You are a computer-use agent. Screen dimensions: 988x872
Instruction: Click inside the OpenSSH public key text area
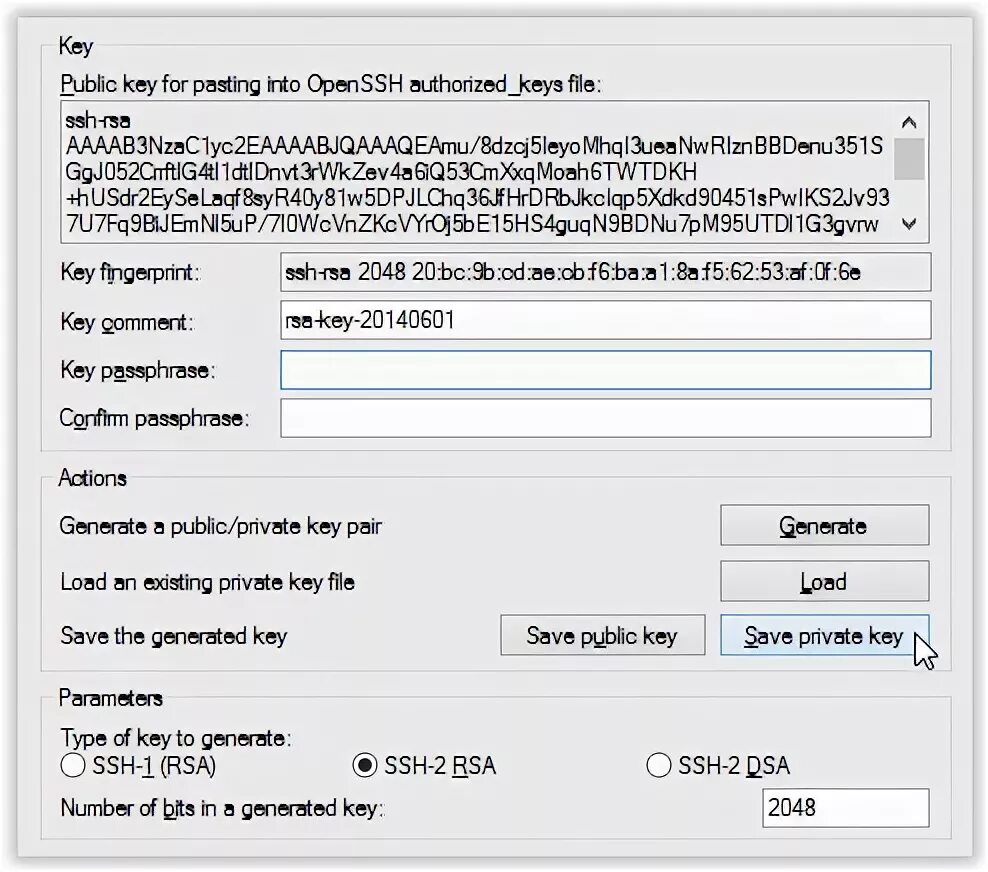click(x=477, y=172)
